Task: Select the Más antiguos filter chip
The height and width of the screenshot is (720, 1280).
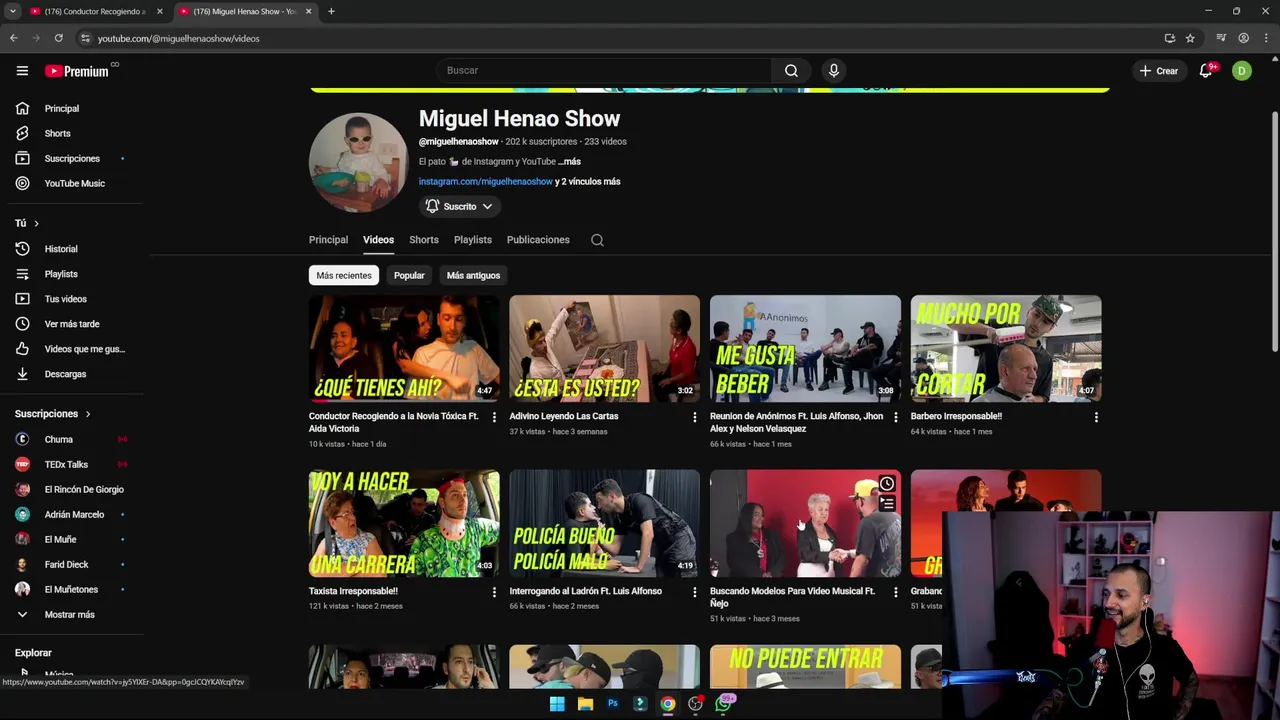Action: 473,275
